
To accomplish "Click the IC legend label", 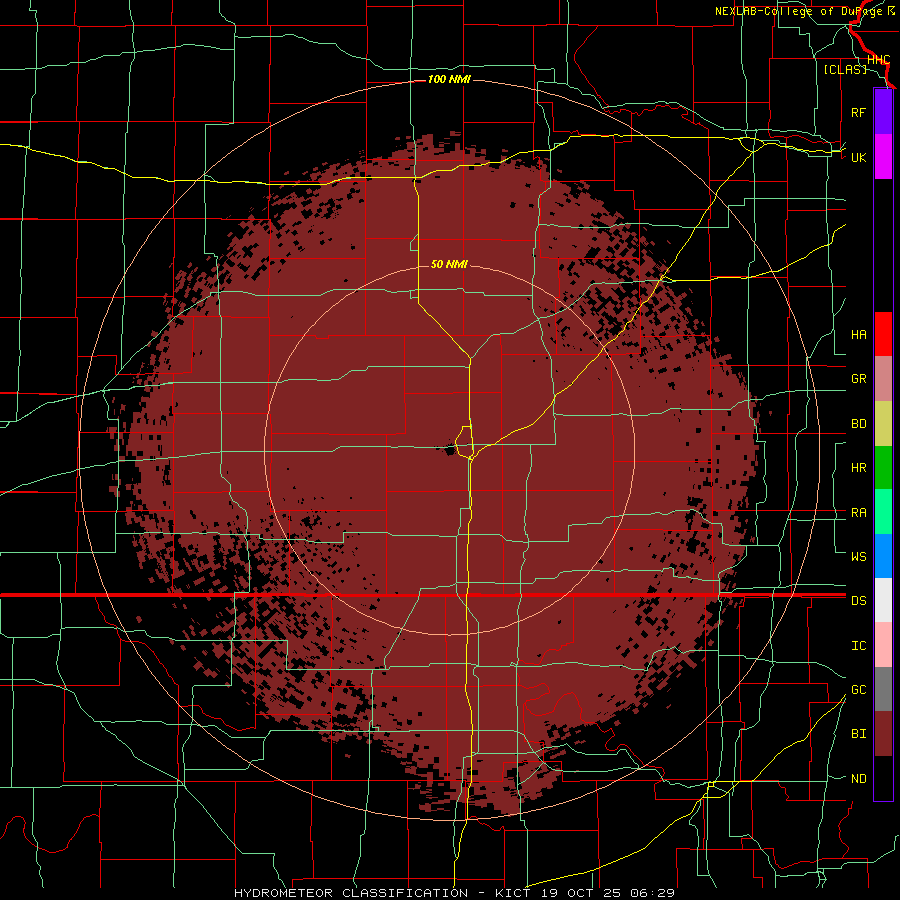I will (x=858, y=646).
